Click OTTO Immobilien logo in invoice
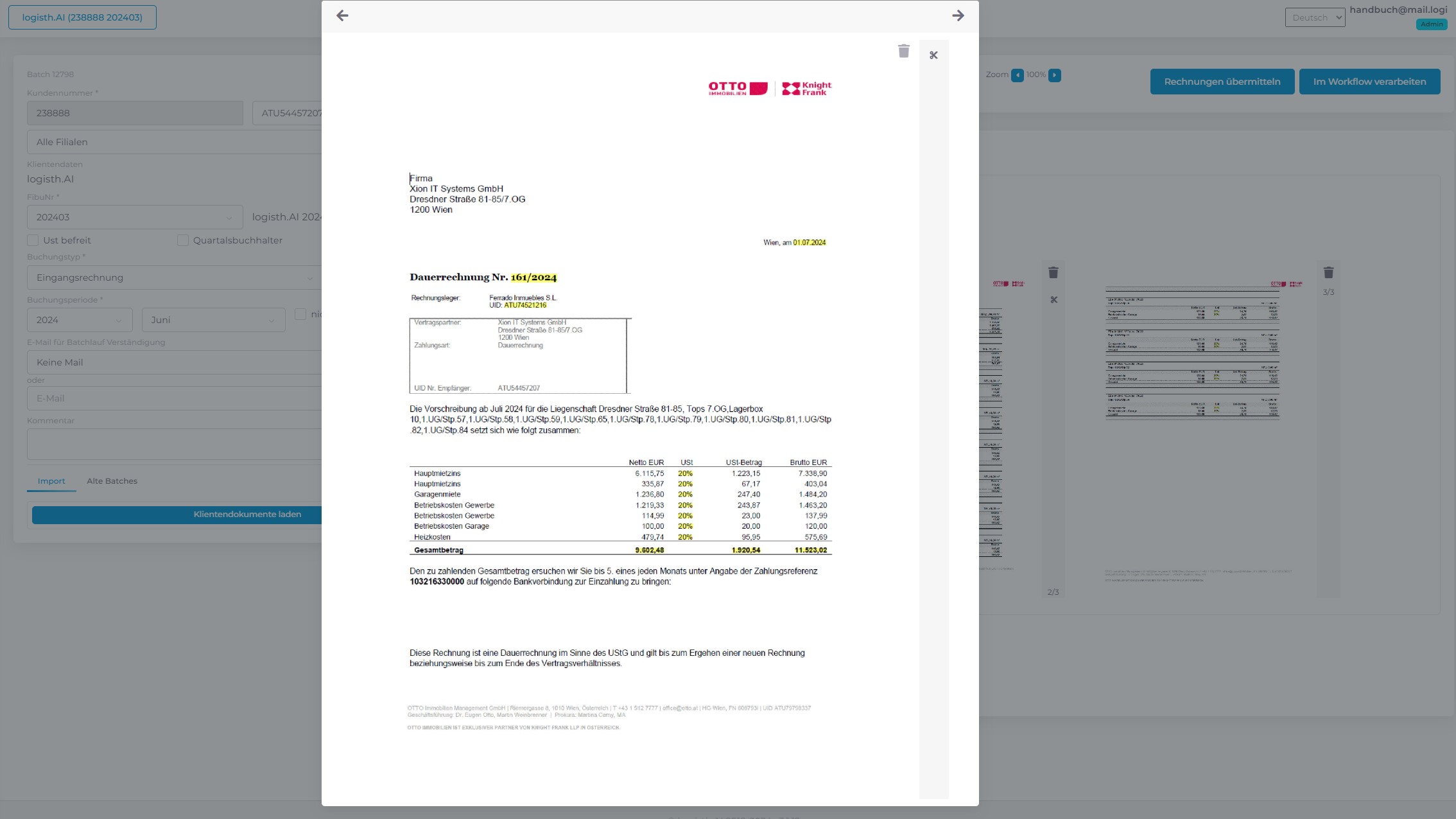This screenshot has height=819, width=1456. (738, 89)
